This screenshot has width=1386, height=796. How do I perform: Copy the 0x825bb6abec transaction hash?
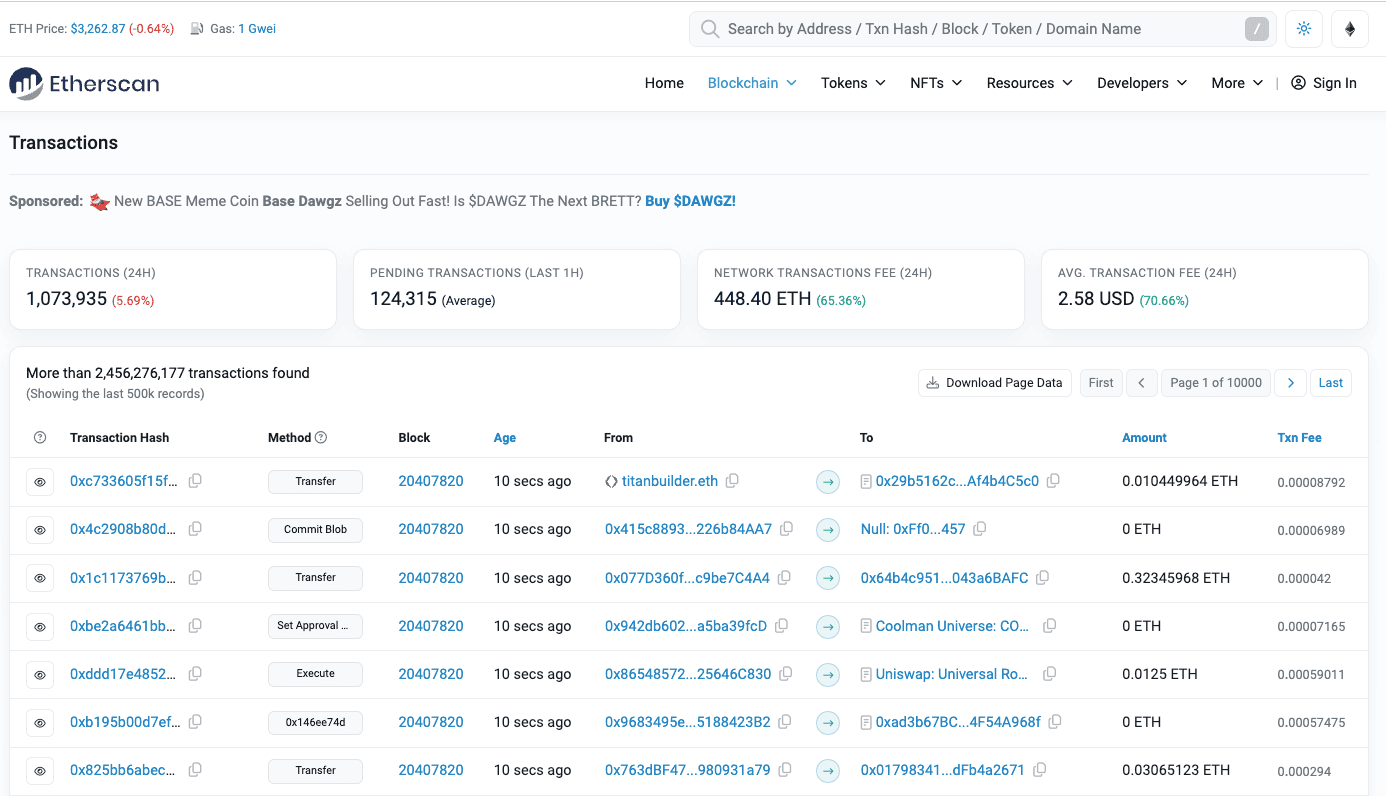coord(195,770)
